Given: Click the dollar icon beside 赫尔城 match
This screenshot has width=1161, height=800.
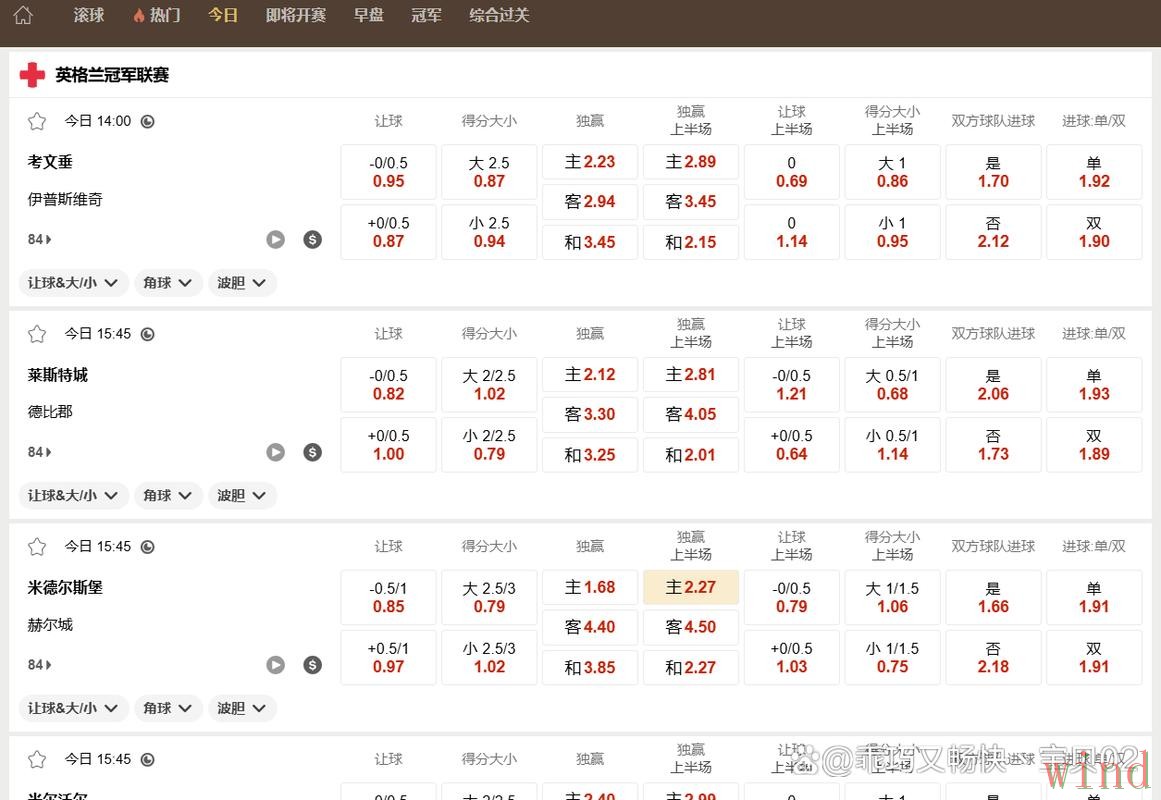Looking at the screenshot, I should tap(313, 665).
